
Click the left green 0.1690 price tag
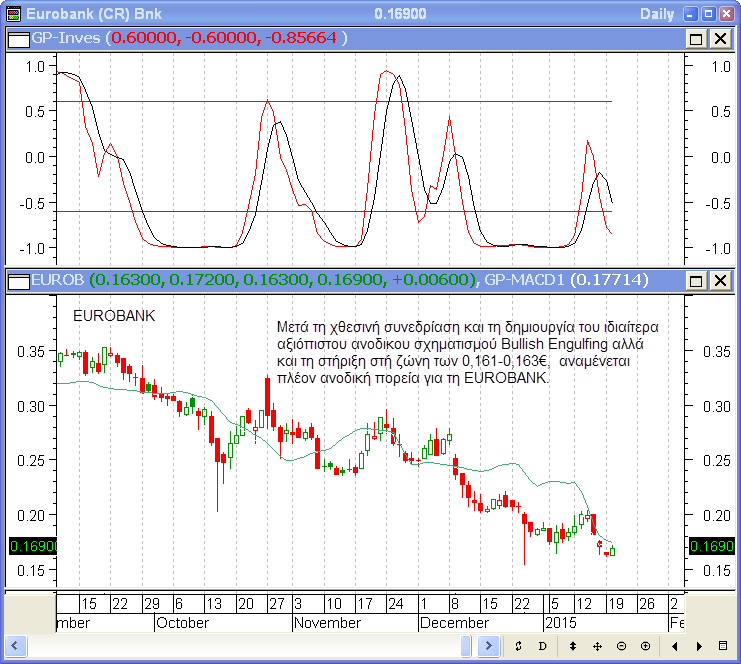(x=33, y=546)
